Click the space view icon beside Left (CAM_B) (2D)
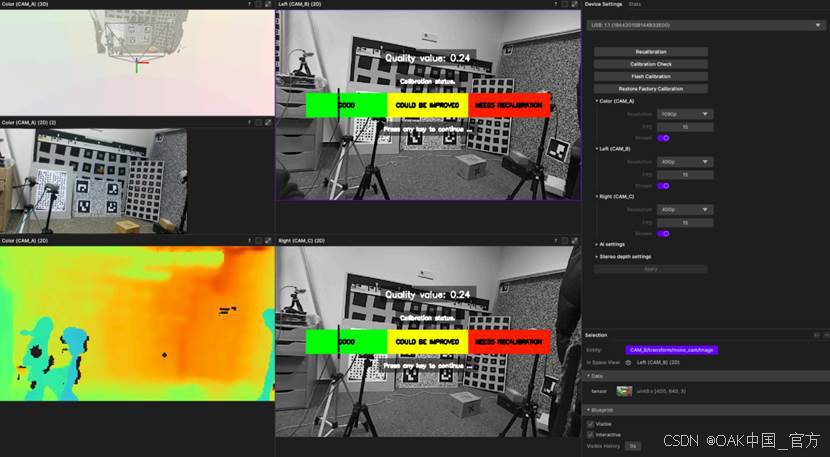The width and height of the screenshot is (830, 457). (x=628, y=363)
